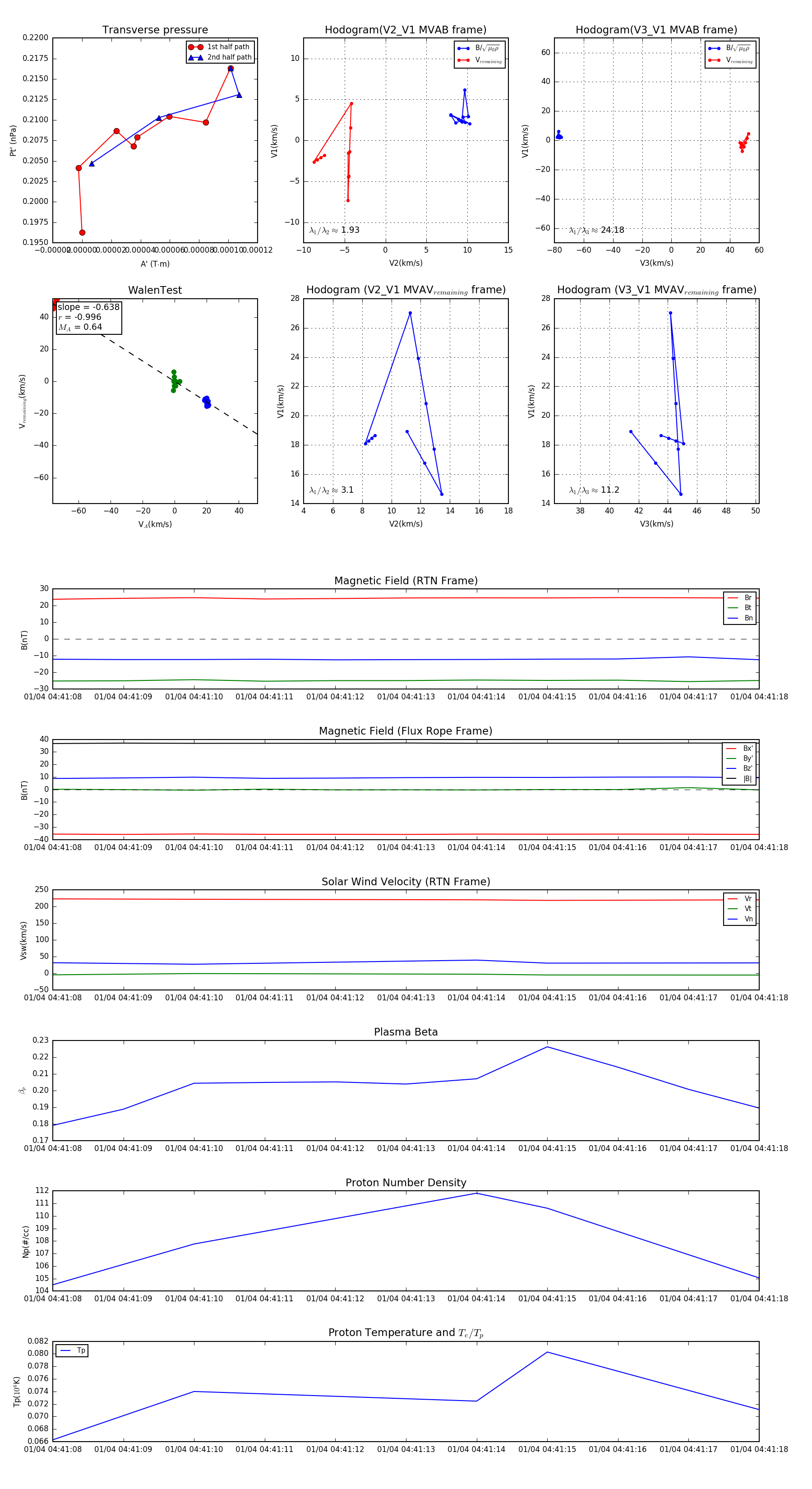The image size is (812, 1489).
Task: Click the 'WalenTest' plot title
Action: click(155, 290)
